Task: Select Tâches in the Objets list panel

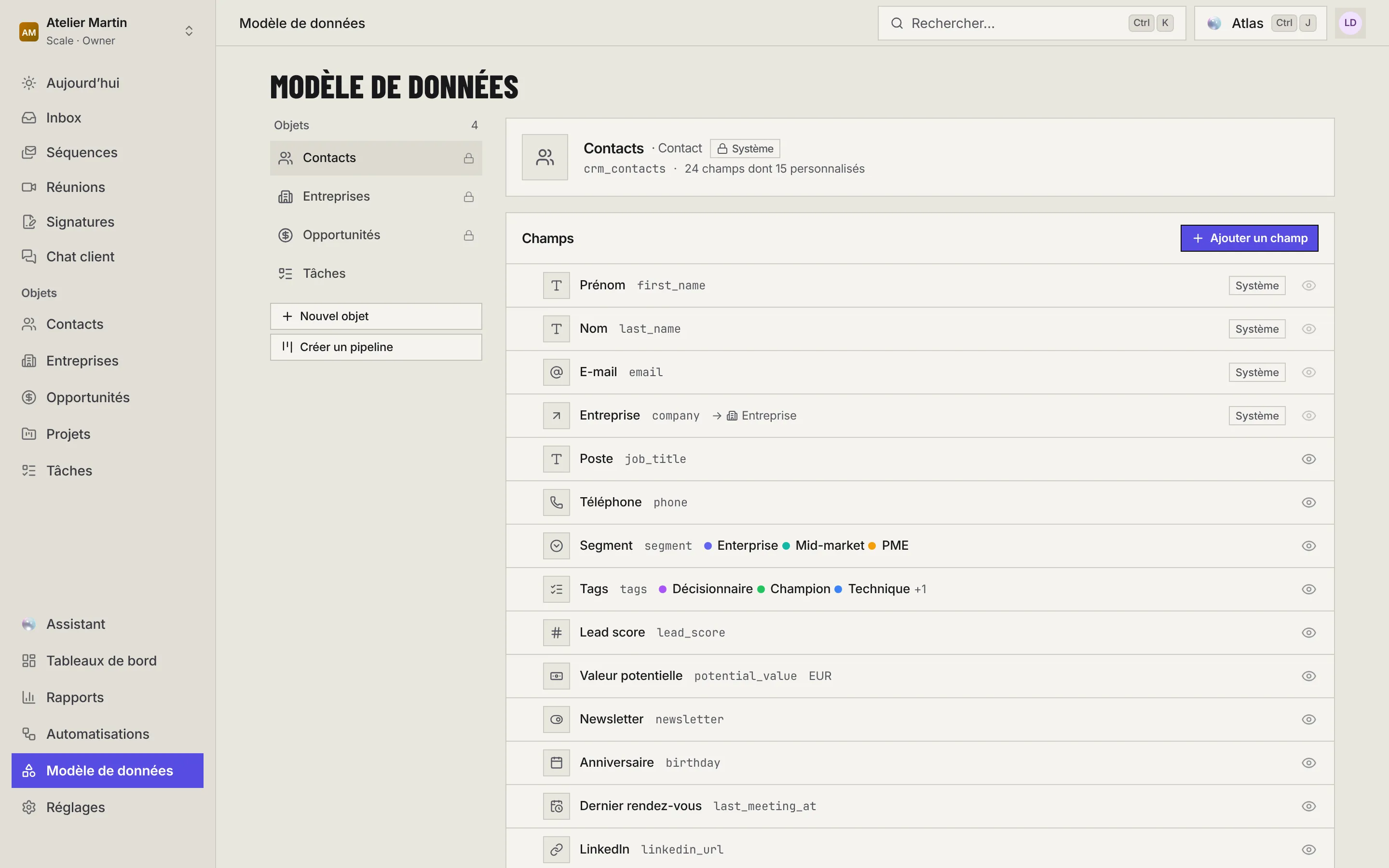Action: coord(376,273)
